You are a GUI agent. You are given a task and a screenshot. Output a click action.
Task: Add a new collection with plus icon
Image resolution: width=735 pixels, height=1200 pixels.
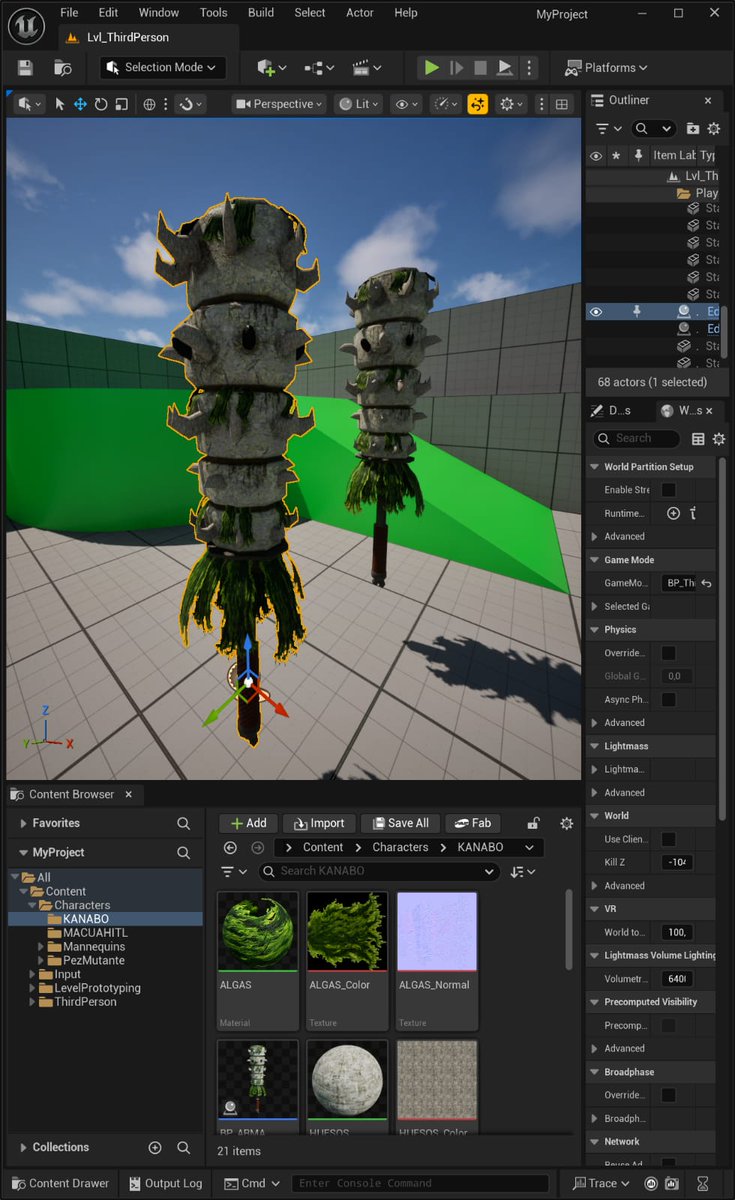[x=155, y=1148]
